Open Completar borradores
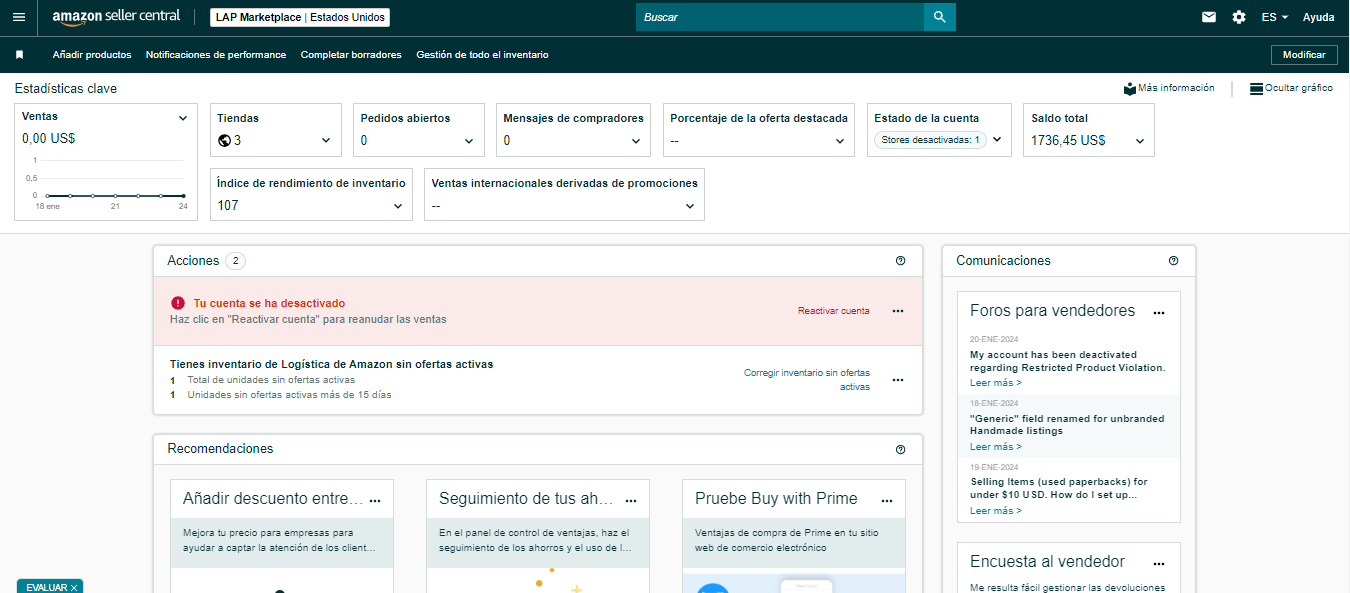Viewport: 1350px width, 593px height. point(351,55)
